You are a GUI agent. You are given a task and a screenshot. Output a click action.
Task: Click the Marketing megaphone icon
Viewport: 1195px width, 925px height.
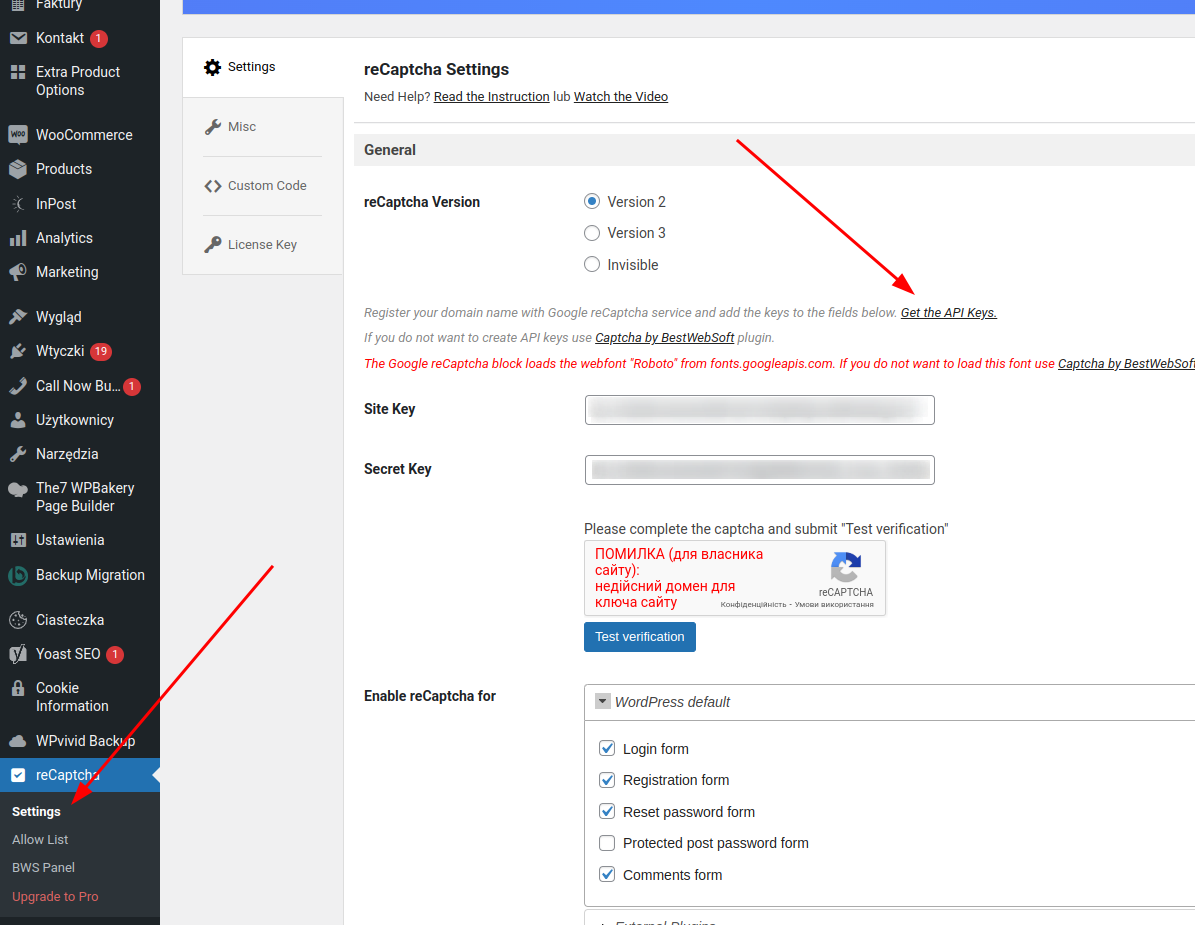coord(18,272)
